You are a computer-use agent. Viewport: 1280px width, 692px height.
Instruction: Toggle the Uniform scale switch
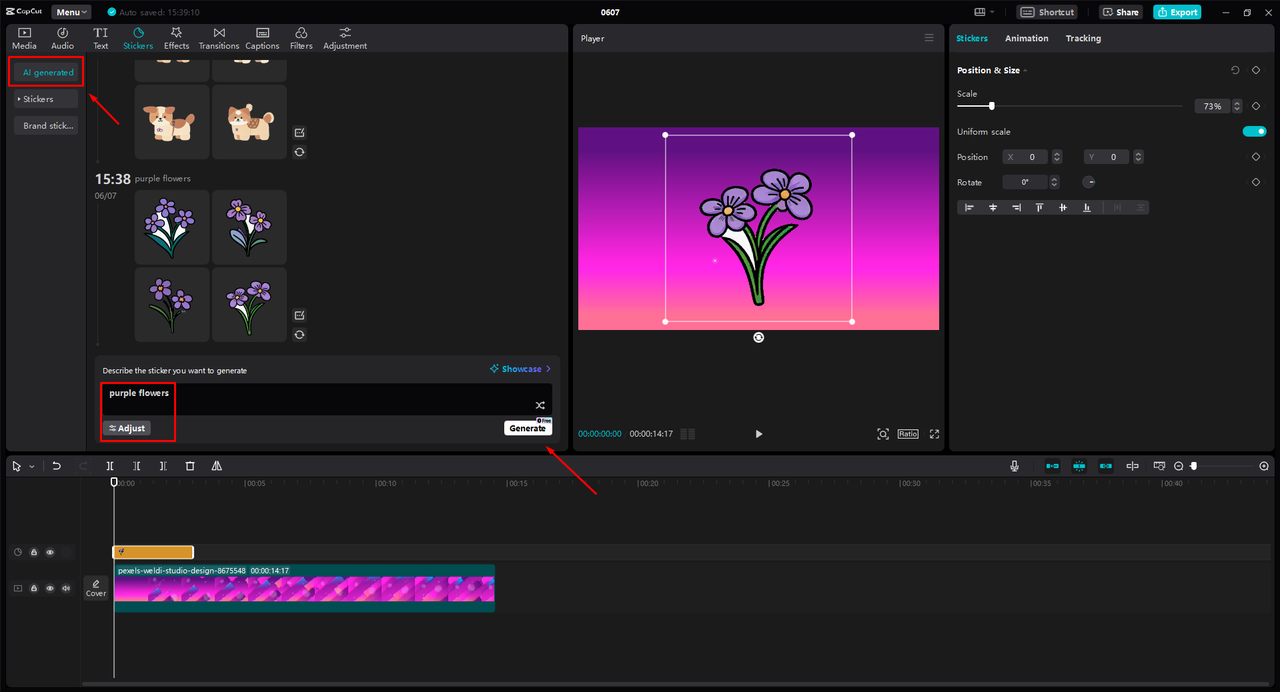1254,131
